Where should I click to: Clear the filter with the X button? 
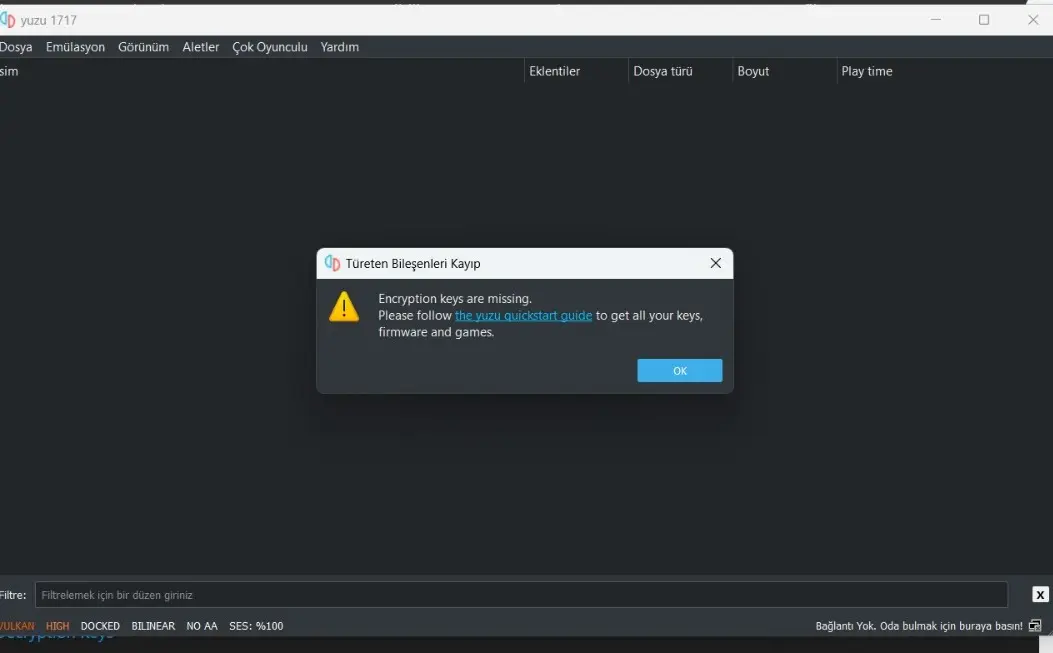tap(1040, 595)
